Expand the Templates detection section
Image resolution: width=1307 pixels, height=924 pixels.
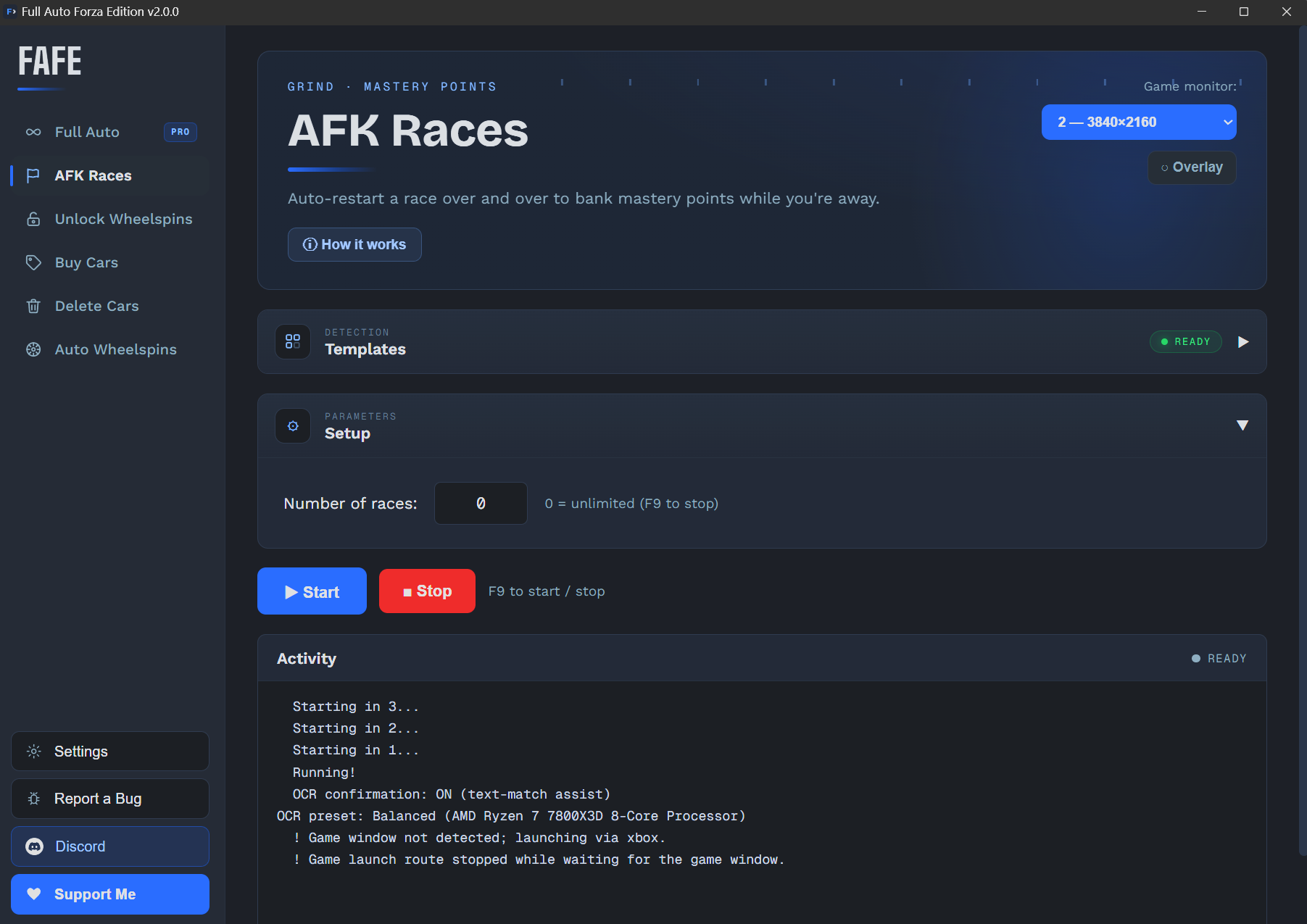tap(1243, 341)
